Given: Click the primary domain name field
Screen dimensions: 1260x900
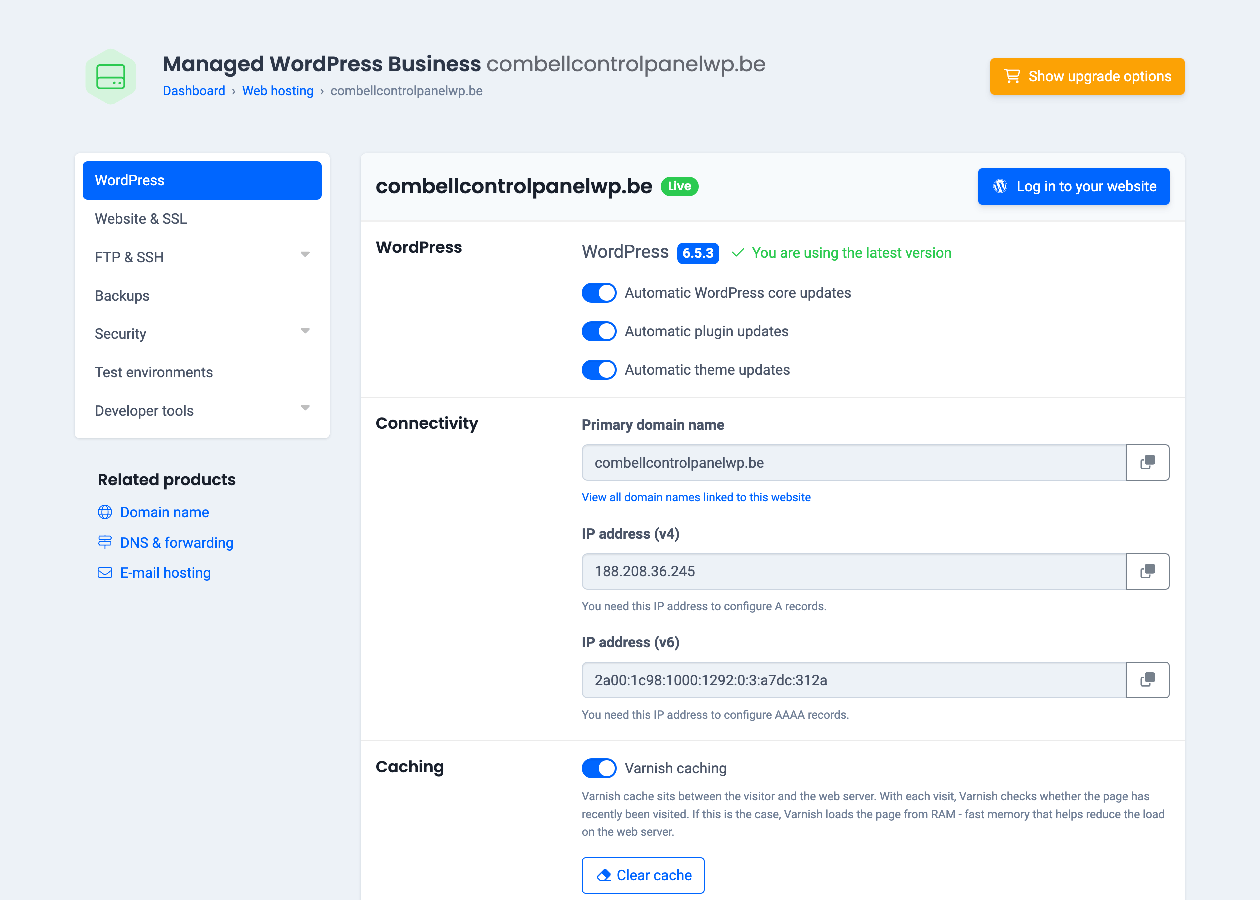Looking at the screenshot, I should click(x=854, y=463).
